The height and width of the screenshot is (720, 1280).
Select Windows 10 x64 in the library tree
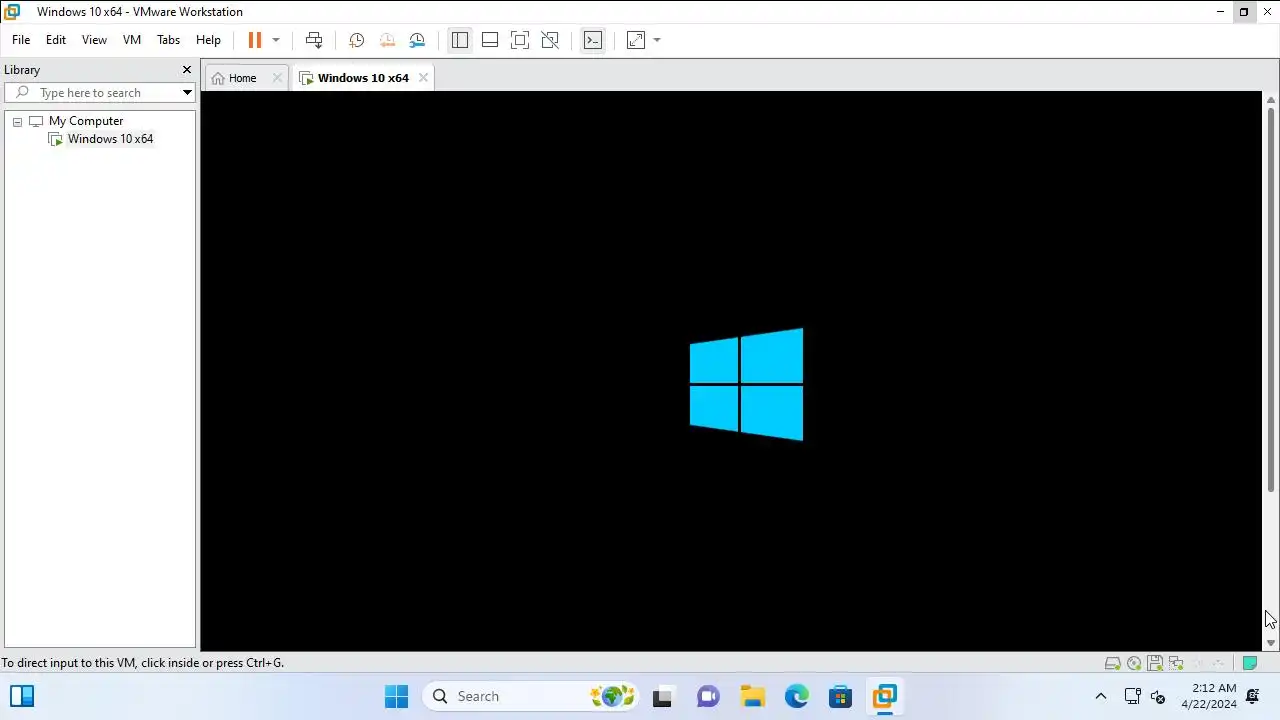click(110, 139)
